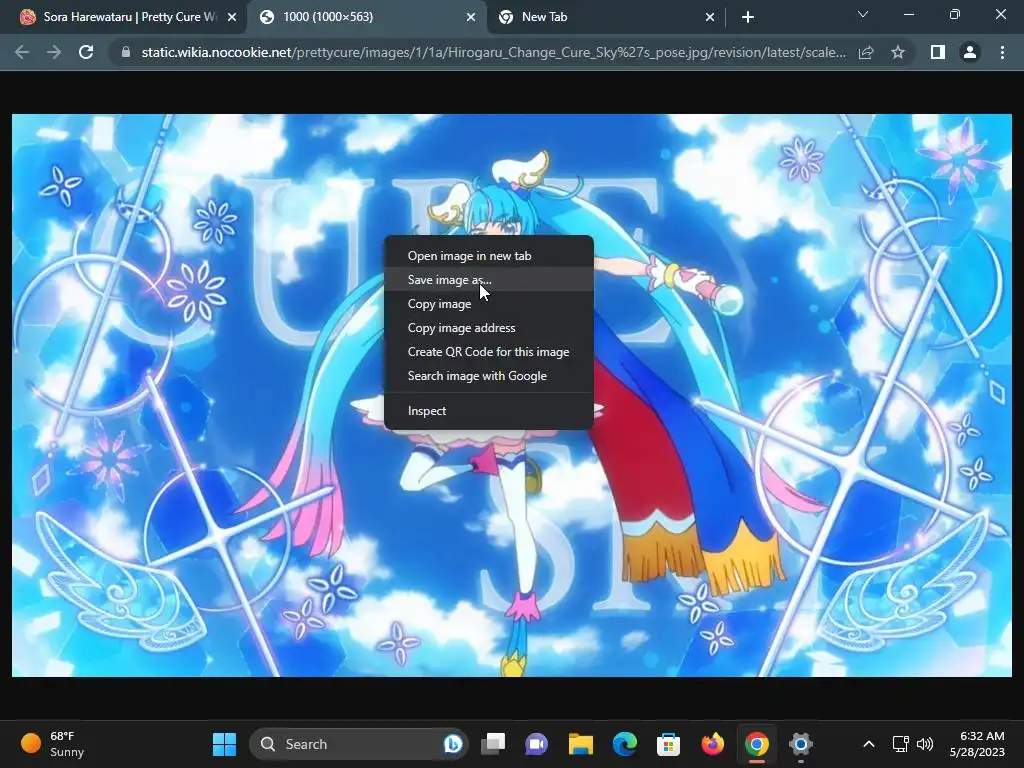Open weather widget 68°F Sunny
The width and height of the screenshot is (1024, 768).
[x=53, y=744]
